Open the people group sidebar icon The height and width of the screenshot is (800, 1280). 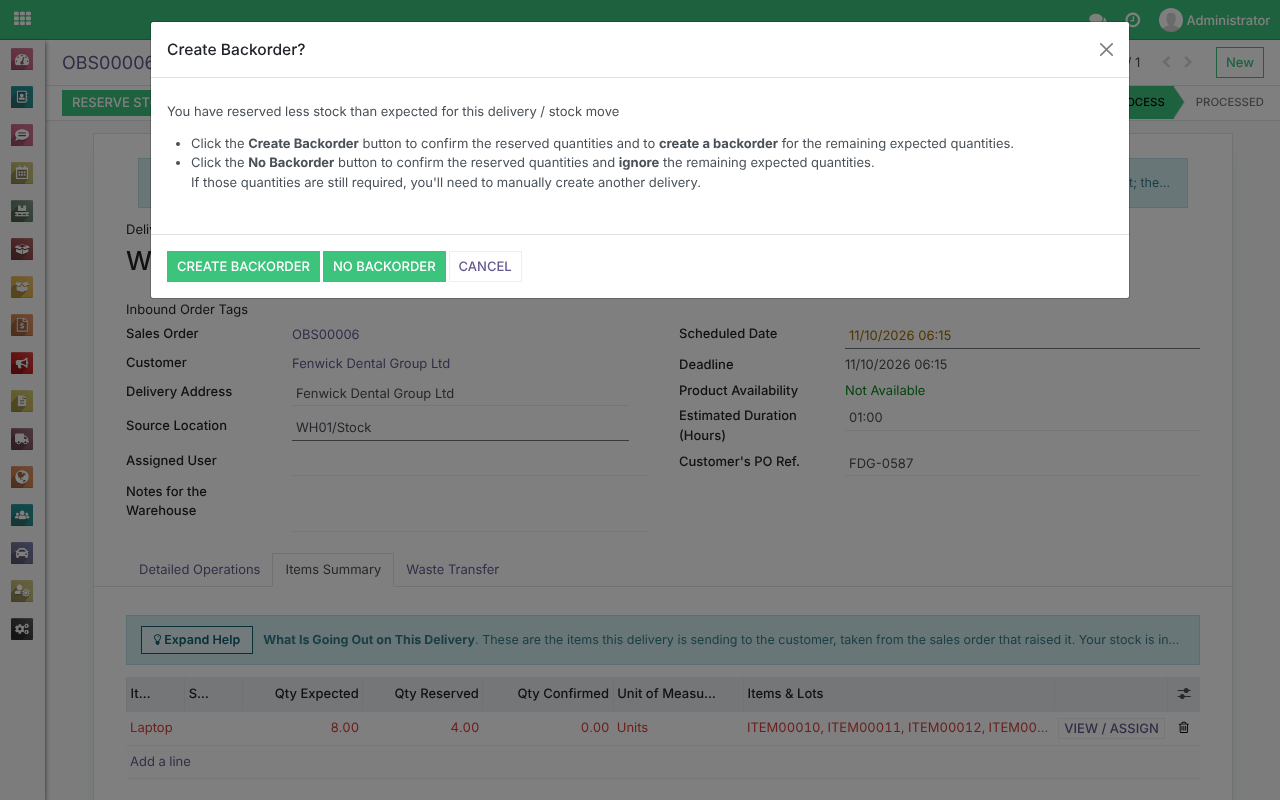pos(22,515)
